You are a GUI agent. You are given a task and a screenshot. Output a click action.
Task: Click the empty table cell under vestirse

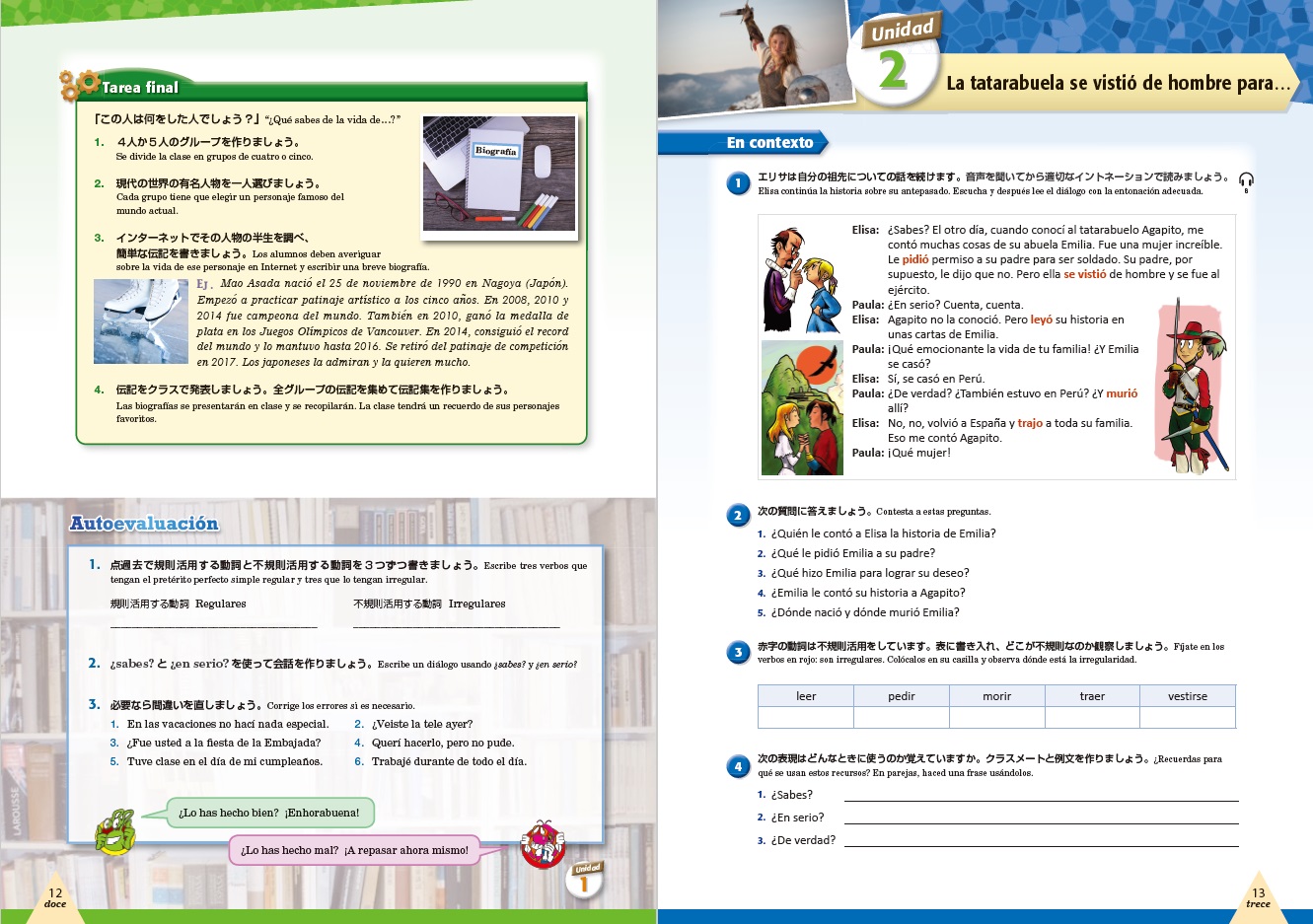(1187, 718)
